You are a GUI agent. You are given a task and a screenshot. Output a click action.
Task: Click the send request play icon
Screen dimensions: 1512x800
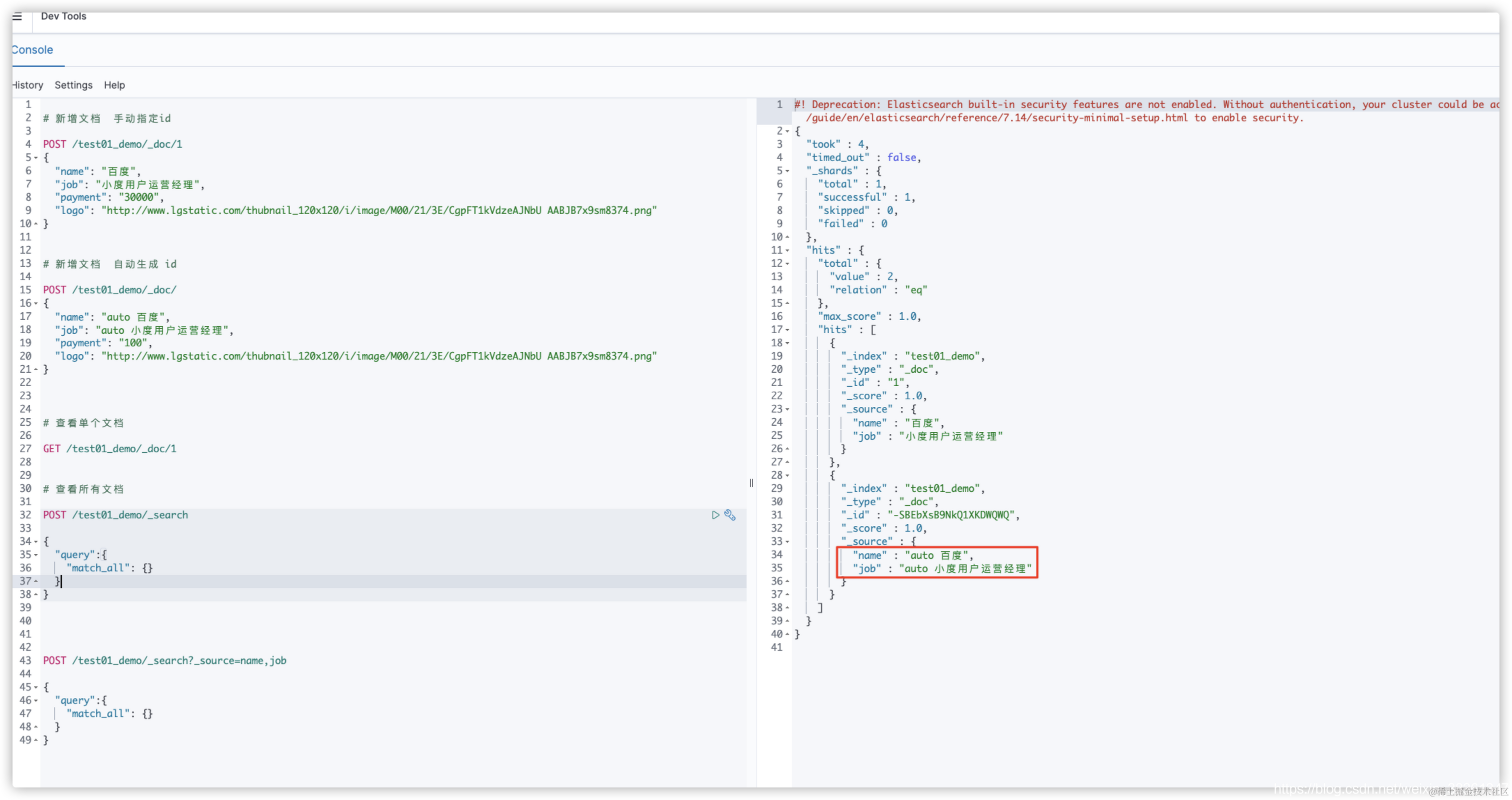tap(715, 515)
